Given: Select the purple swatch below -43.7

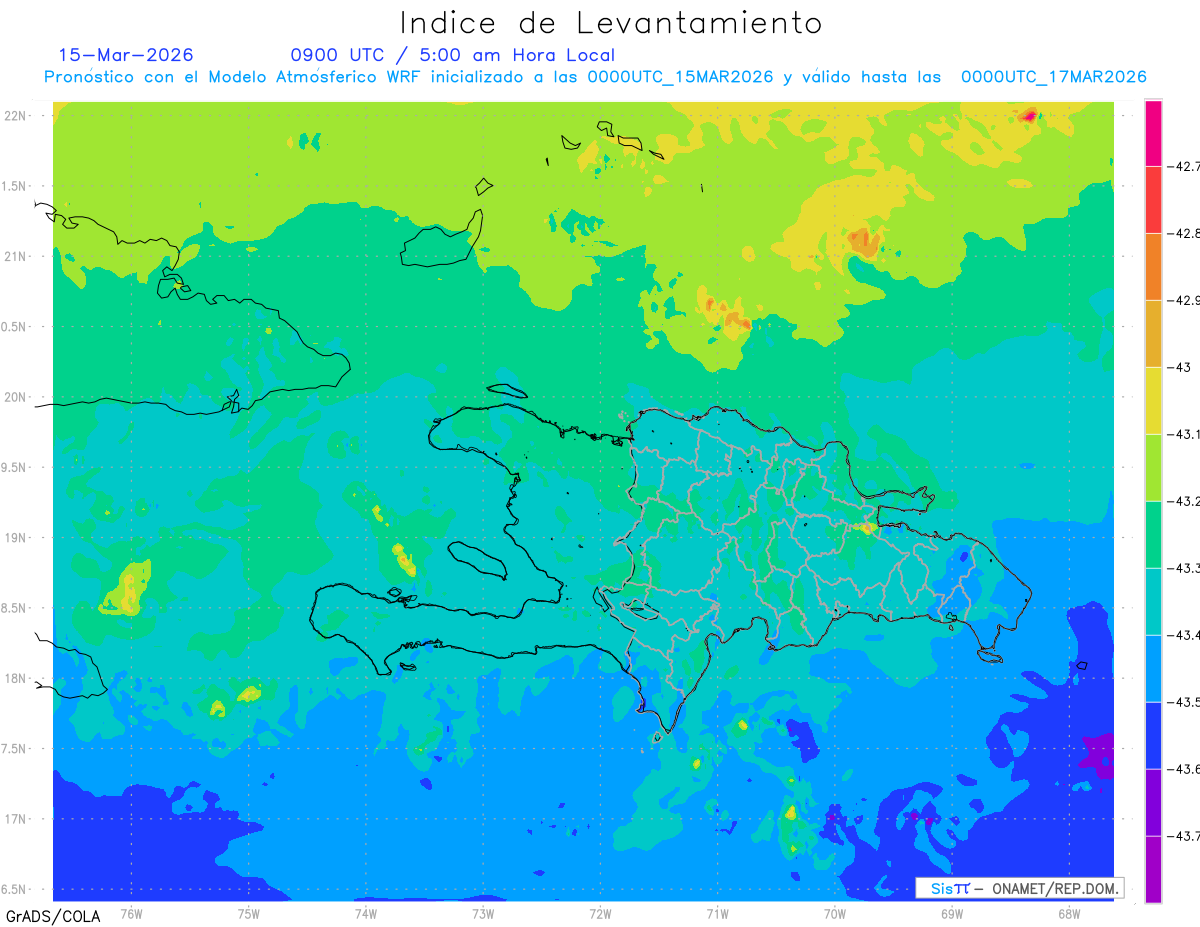Looking at the screenshot, I should click(x=1153, y=869).
